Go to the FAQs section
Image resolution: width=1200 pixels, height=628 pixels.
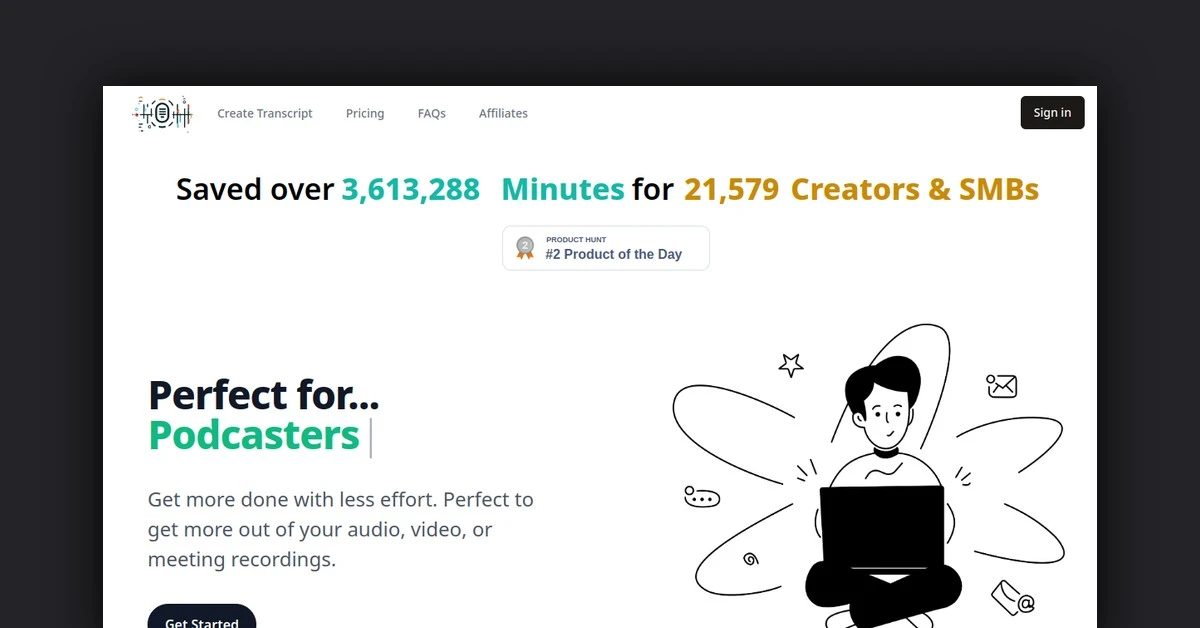(432, 113)
